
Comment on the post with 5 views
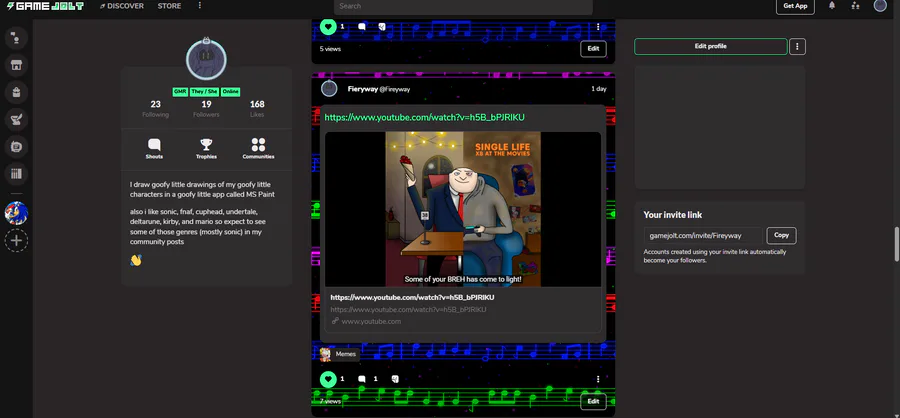click(x=362, y=26)
